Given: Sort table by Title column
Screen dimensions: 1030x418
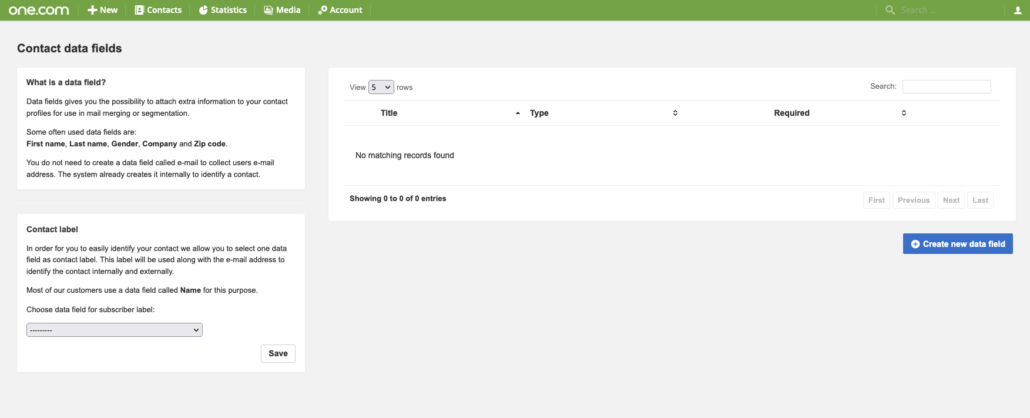Looking at the screenshot, I should coord(389,113).
